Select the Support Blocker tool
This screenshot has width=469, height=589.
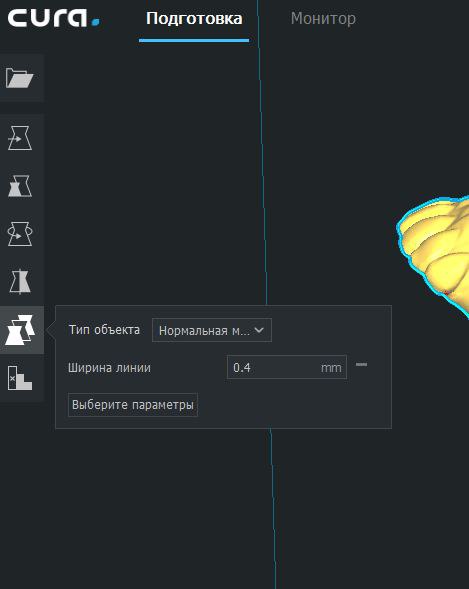[20, 378]
